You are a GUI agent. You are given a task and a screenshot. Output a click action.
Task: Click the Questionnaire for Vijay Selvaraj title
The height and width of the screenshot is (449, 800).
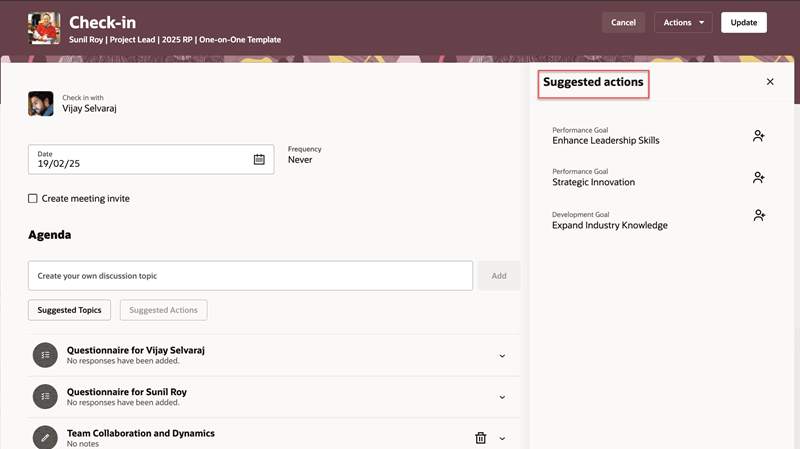(136, 350)
